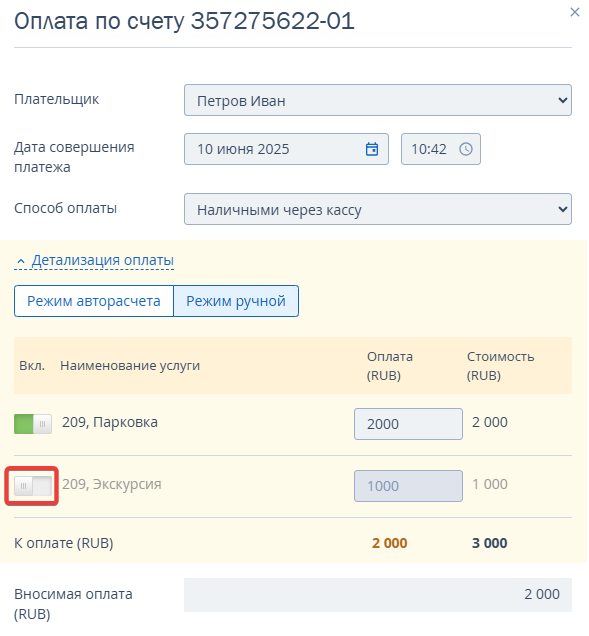This screenshot has width=589, height=636.
Task: Enable the 209, Экскурсия service switch
Action: tap(33, 486)
